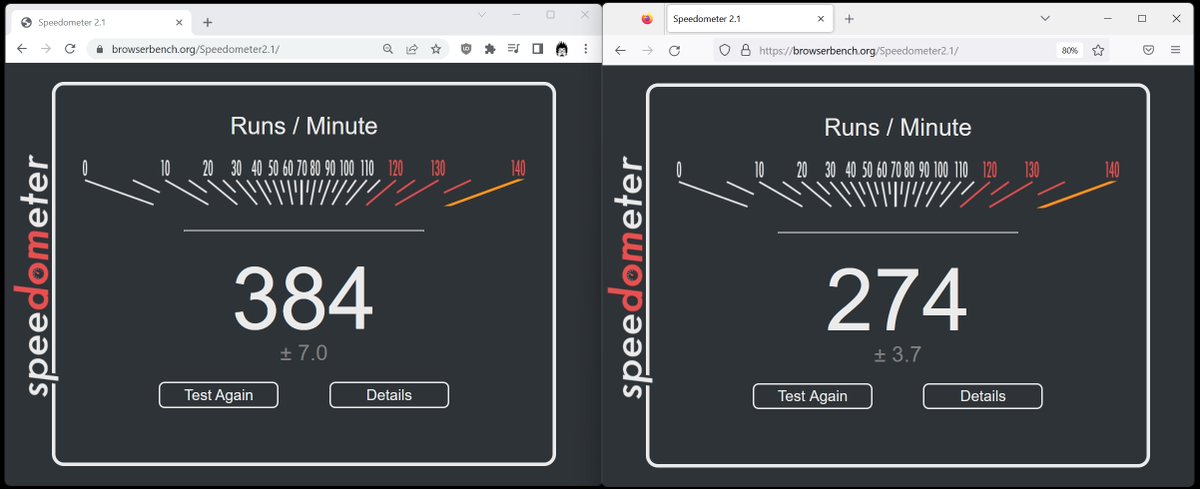The height and width of the screenshot is (489, 1200).
Task: Open Details in the Chrome window
Action: click(389, 395)
